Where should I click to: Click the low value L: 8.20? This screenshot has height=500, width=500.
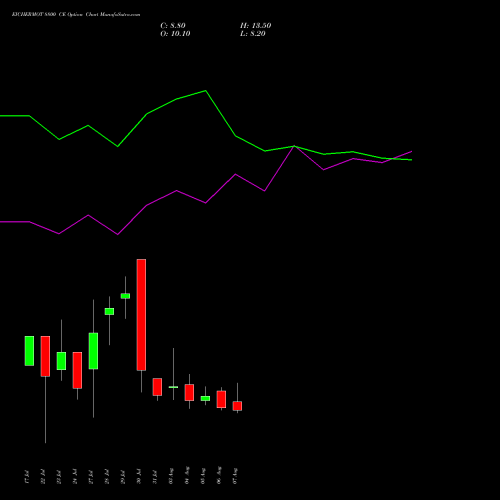253,34
